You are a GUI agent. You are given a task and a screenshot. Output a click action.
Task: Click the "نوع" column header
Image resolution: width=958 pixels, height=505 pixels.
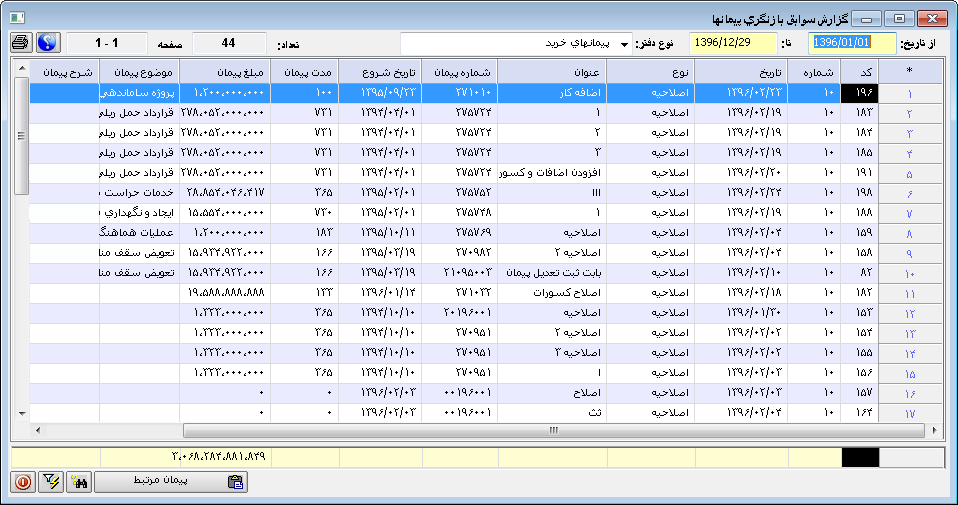651,72
